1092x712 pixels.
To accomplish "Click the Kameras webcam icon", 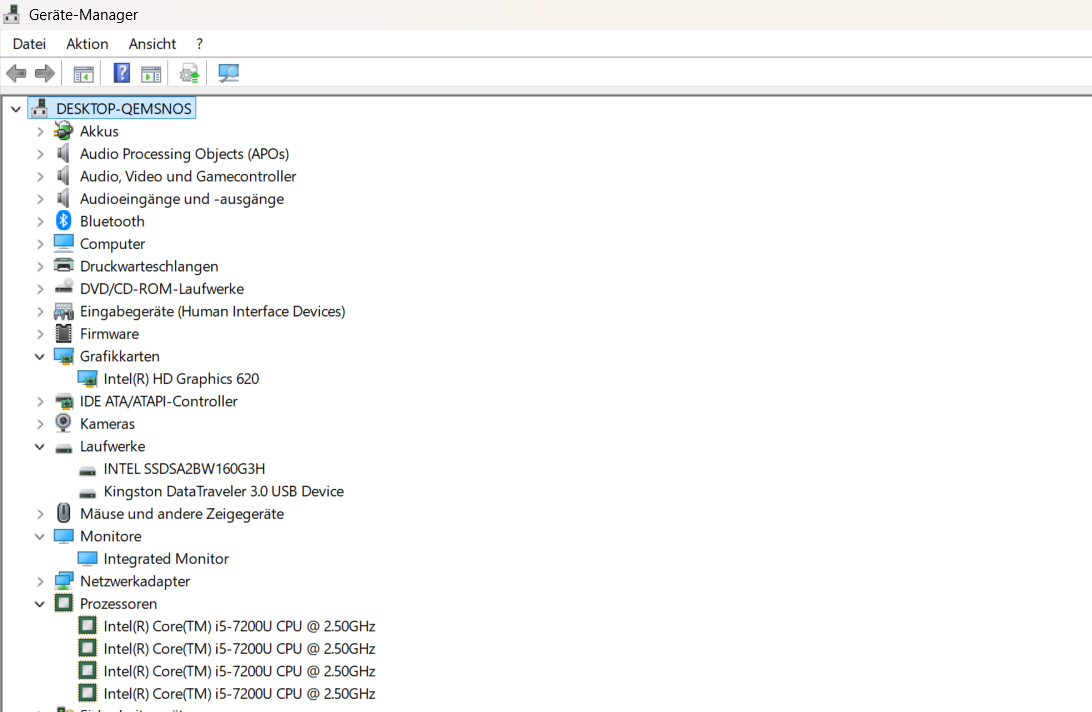I will pyautogui.click(x=63, y=423).
